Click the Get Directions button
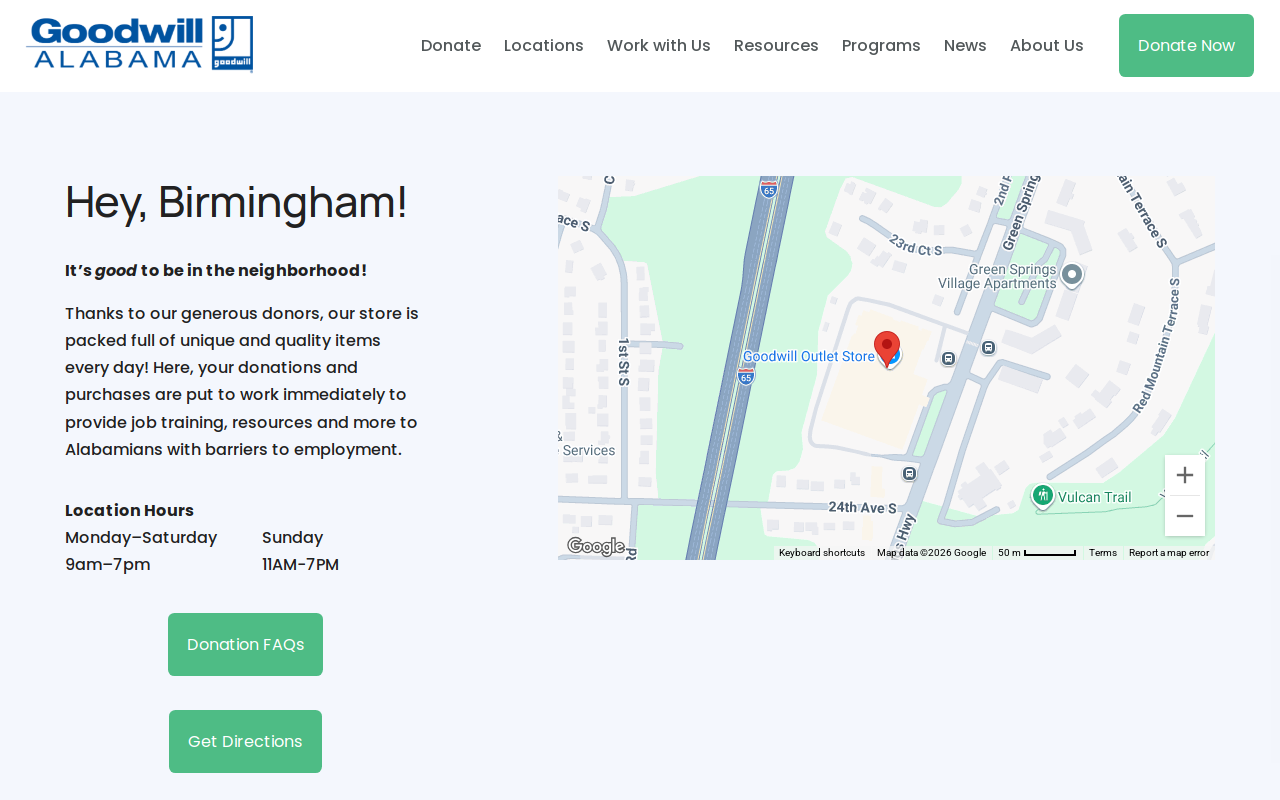This screenshot has height=800, width=1280. click(x=245, y=741)
